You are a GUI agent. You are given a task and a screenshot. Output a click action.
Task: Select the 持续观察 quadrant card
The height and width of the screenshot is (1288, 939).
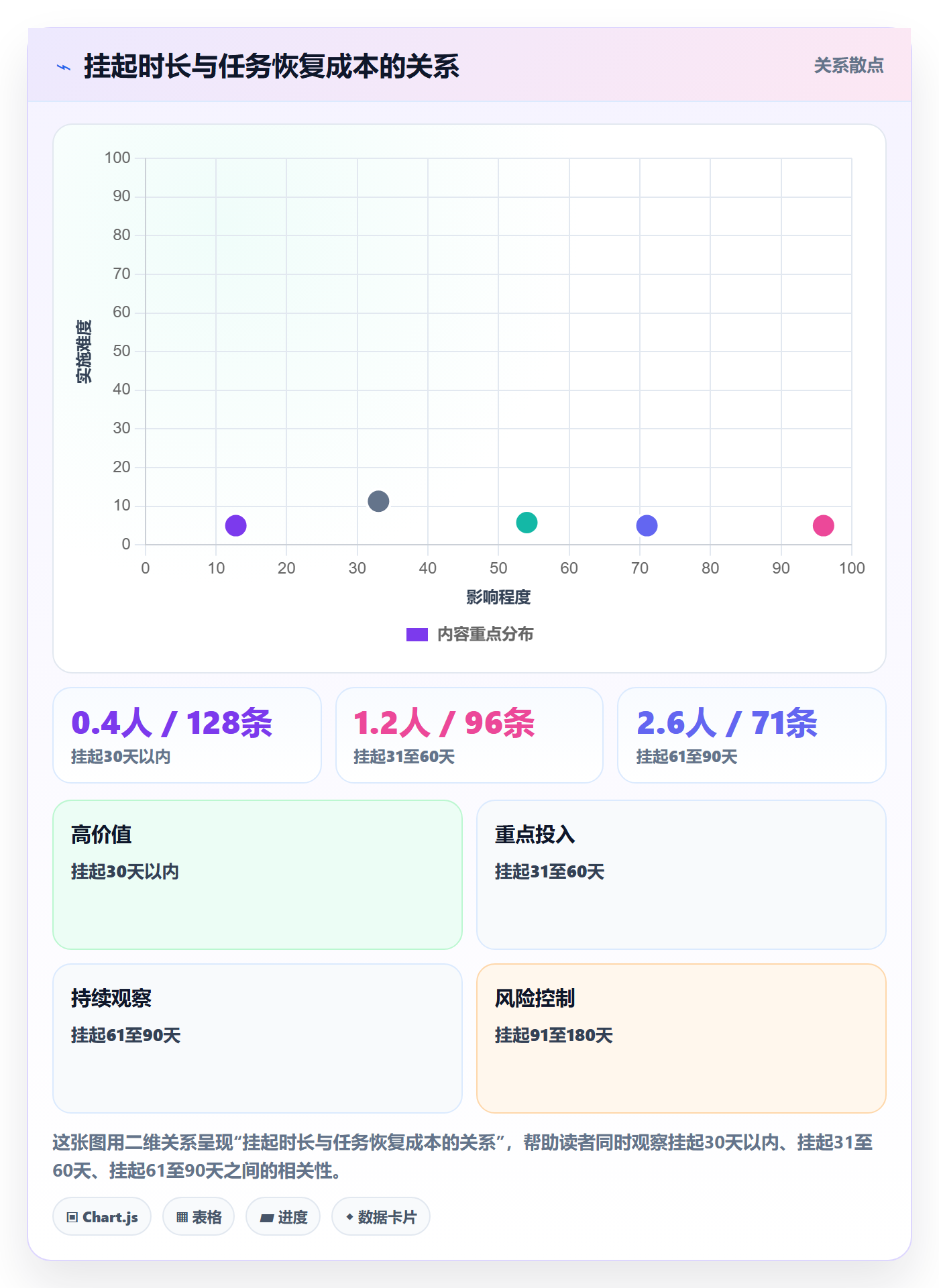[x=258, y=1038]
